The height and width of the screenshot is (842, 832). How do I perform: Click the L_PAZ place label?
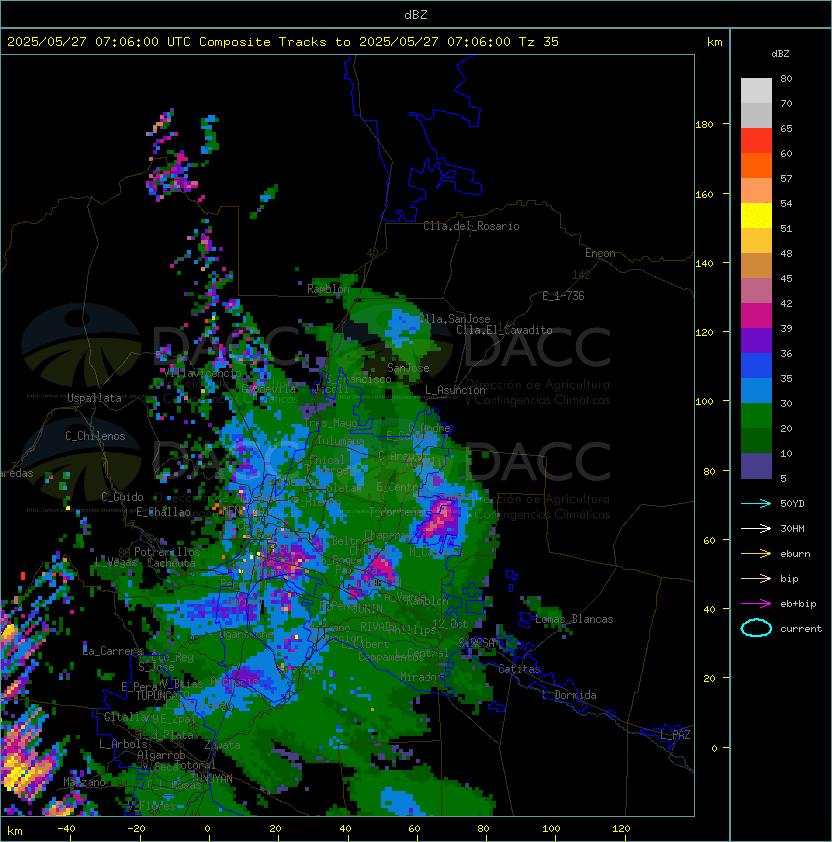(675, 735)
